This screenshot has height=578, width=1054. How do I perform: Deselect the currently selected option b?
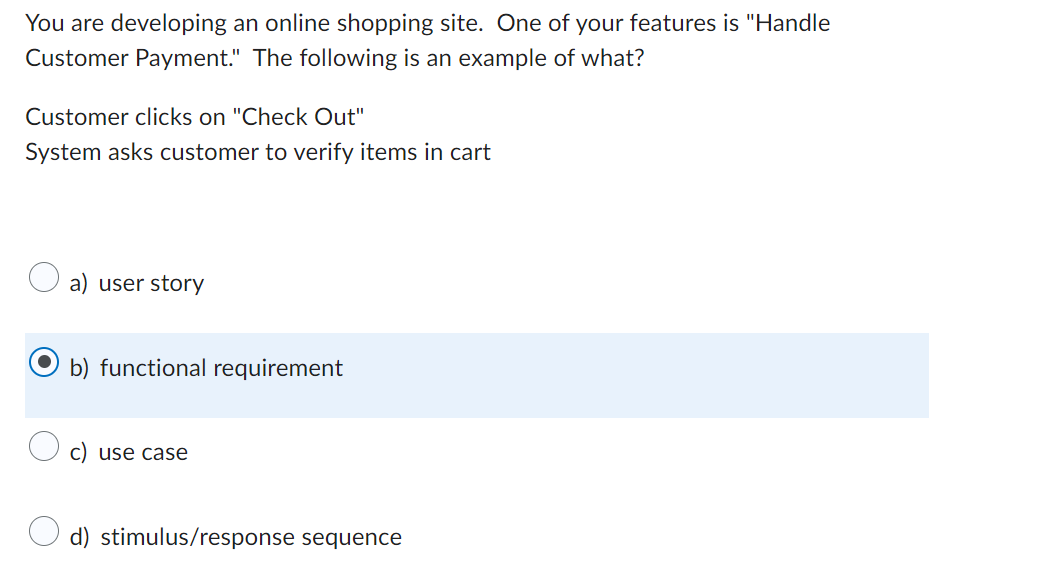43,362
